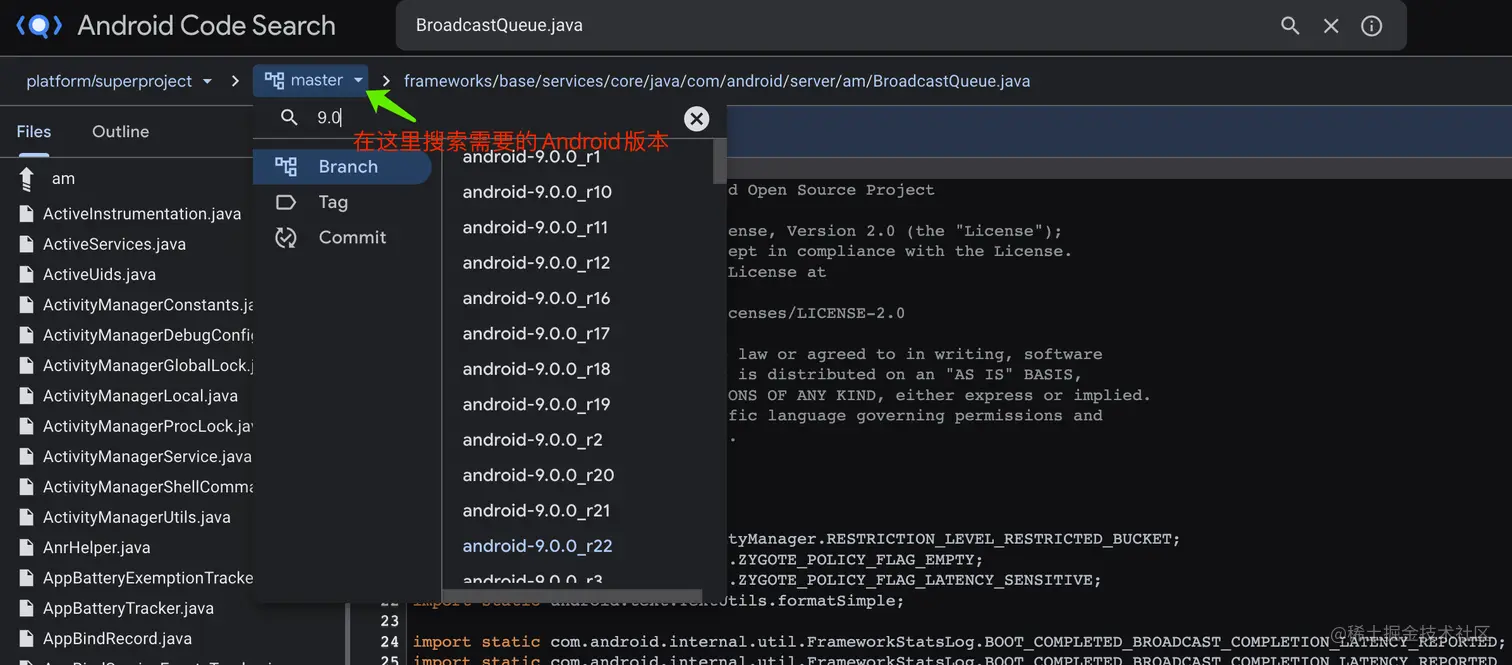Open the platform/superproject dropdown
Viewport: 1512px width, 665px height.
119,81
